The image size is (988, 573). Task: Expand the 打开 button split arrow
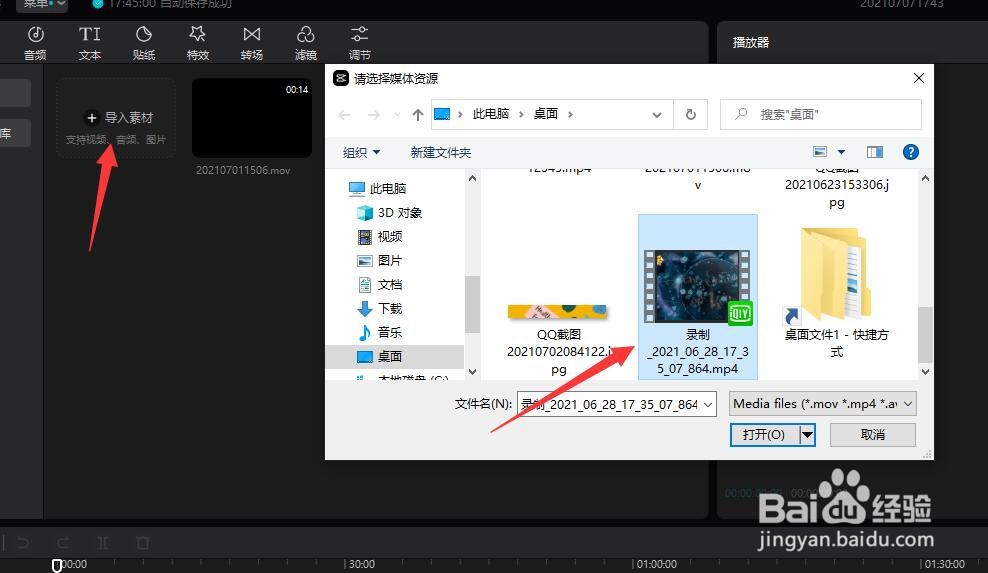click(807, 434)
